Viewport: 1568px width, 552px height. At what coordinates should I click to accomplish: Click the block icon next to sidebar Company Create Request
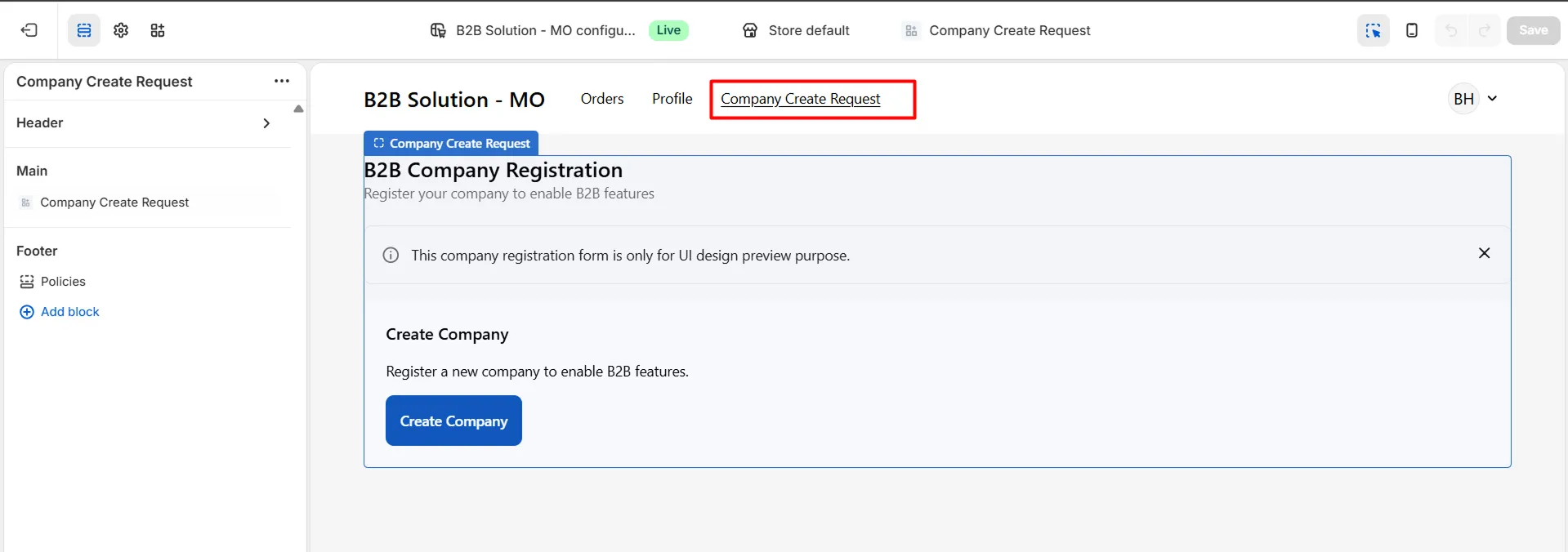[x=25, y=203]
